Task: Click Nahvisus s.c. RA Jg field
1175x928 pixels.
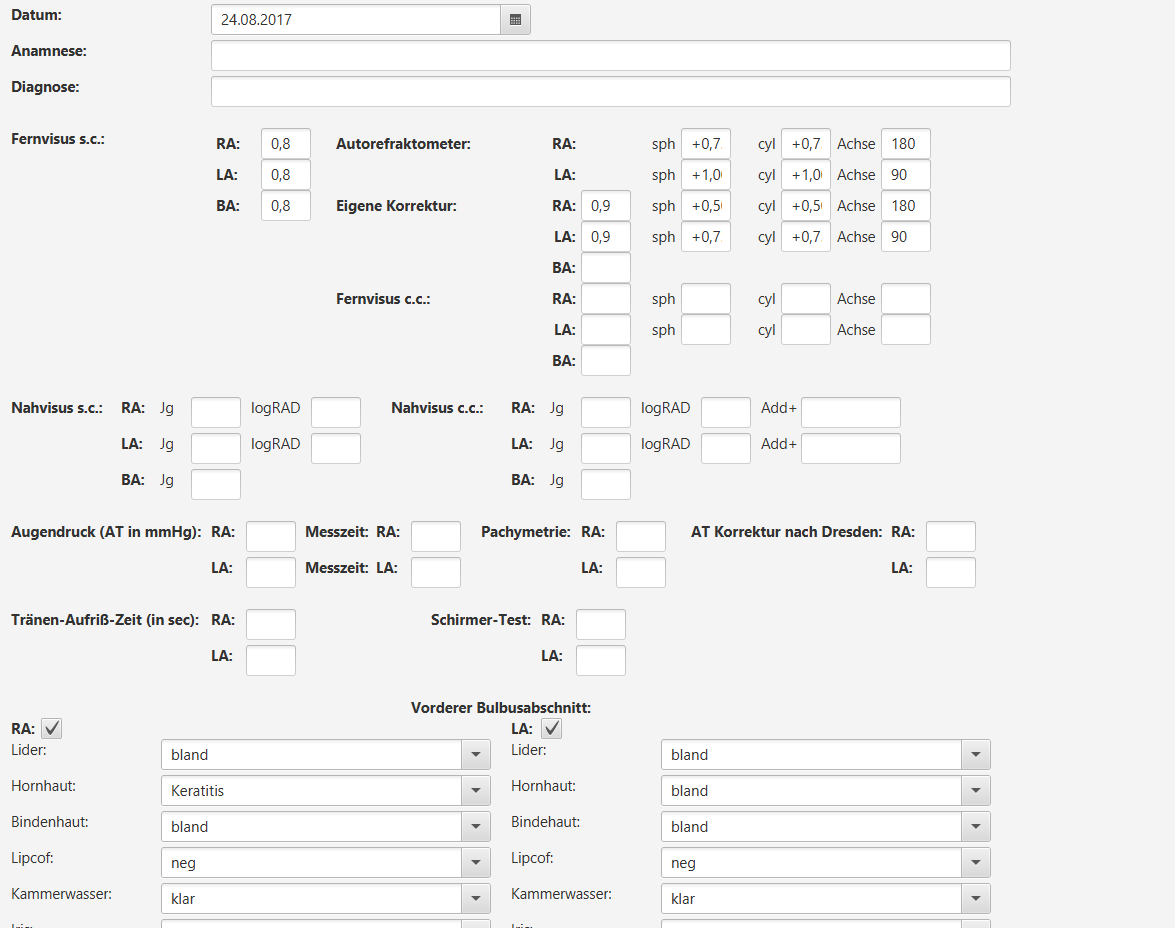Action: (216, 412)
